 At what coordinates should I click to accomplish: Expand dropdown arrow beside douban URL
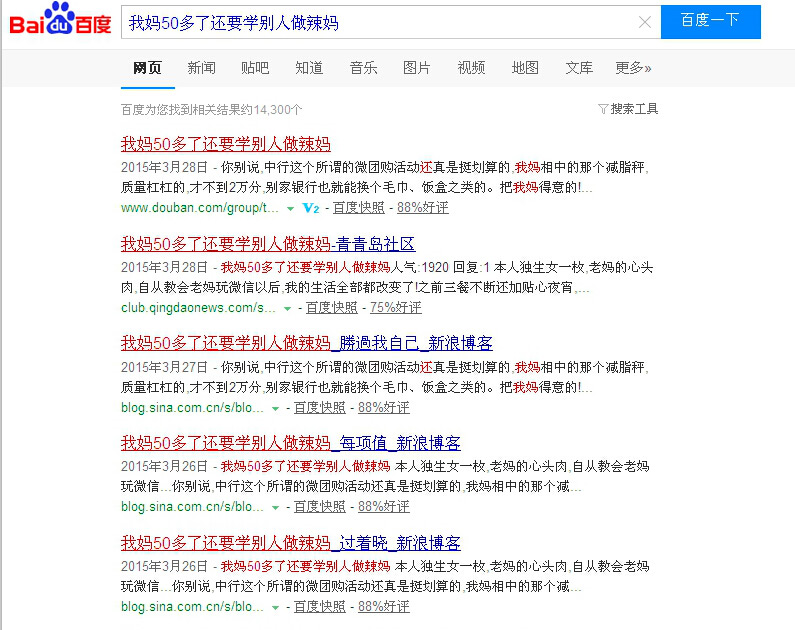coord(290,208)
